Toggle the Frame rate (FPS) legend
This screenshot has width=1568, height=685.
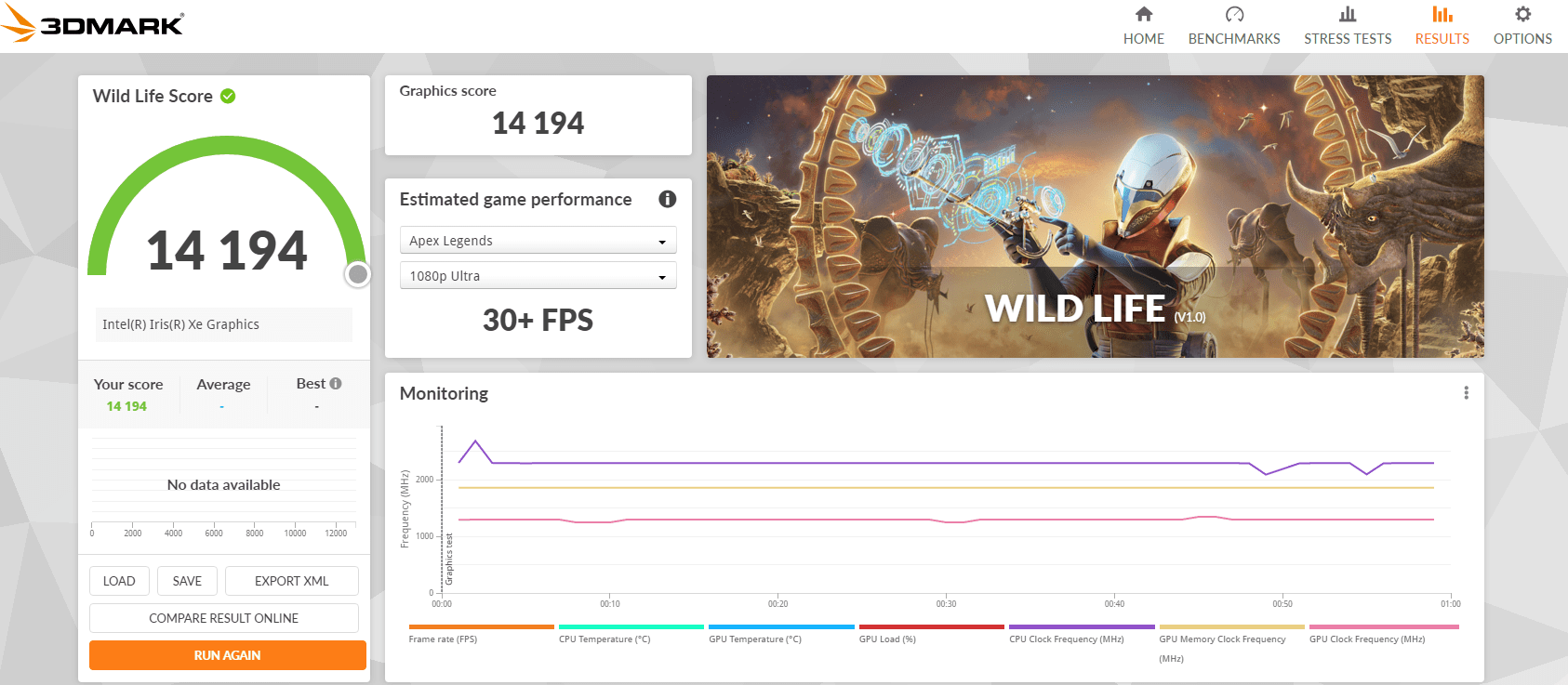481,635
